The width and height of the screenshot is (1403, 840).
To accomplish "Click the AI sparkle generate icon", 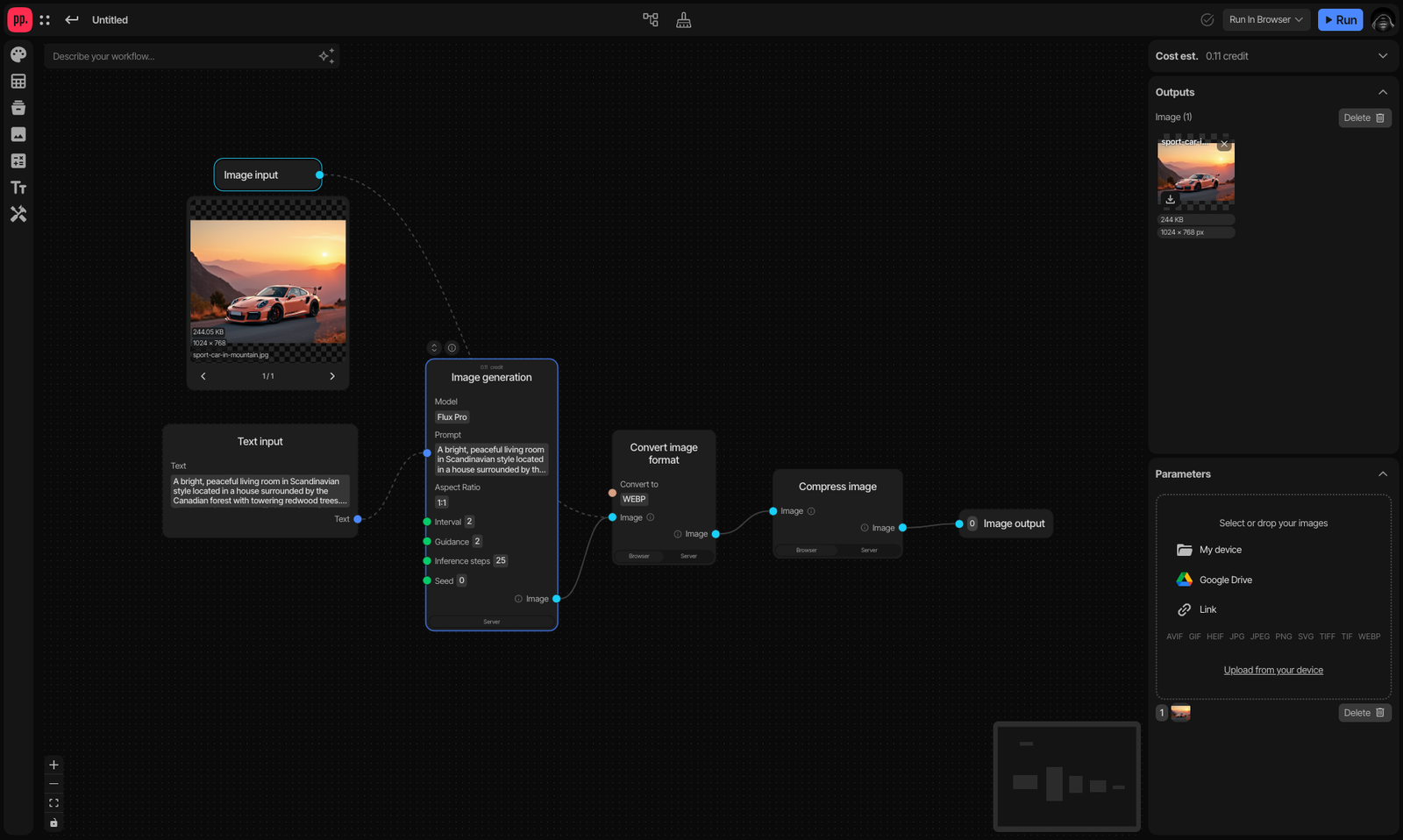I will 326,56.
